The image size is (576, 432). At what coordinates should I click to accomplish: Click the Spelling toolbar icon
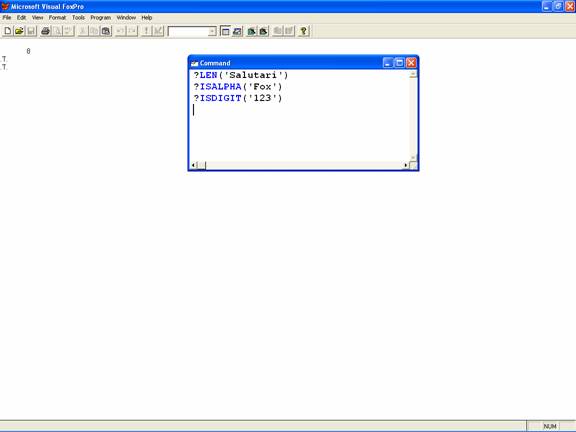[69, 31]
